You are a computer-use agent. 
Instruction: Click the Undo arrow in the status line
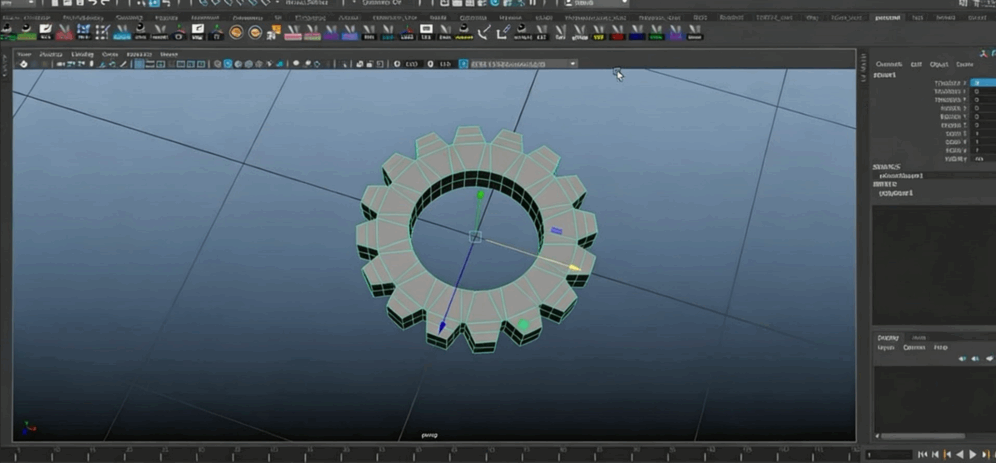[93, 3]
